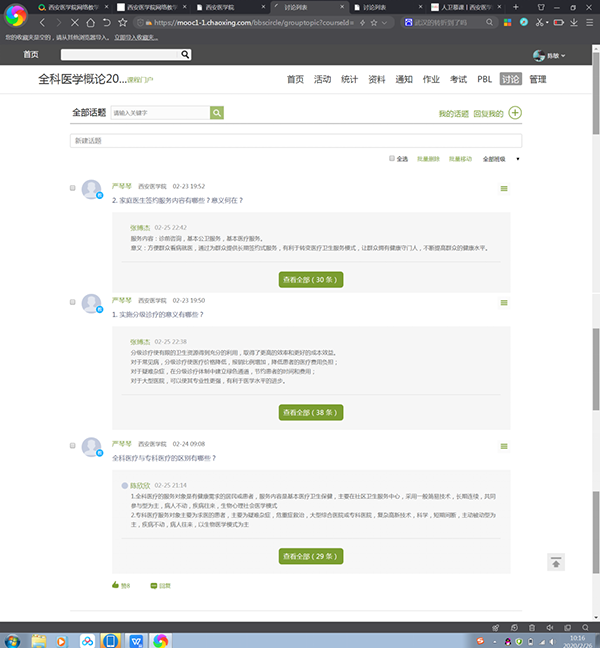Click the 新建话题 new topic input field
This screenshot has width=600, height=648.
295,141
